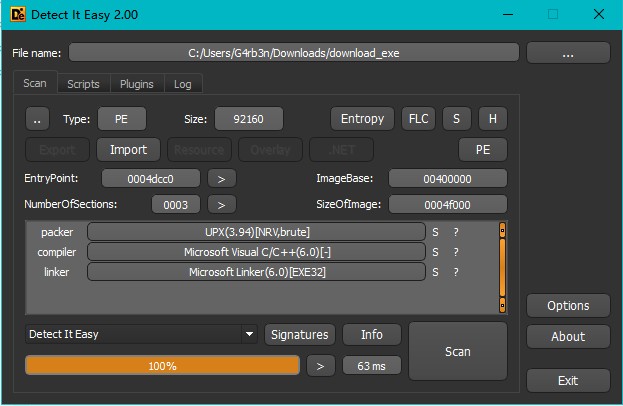Open the file browse '...' button
The height and width of the screenshot is (406, 623).
click(568, 53)
